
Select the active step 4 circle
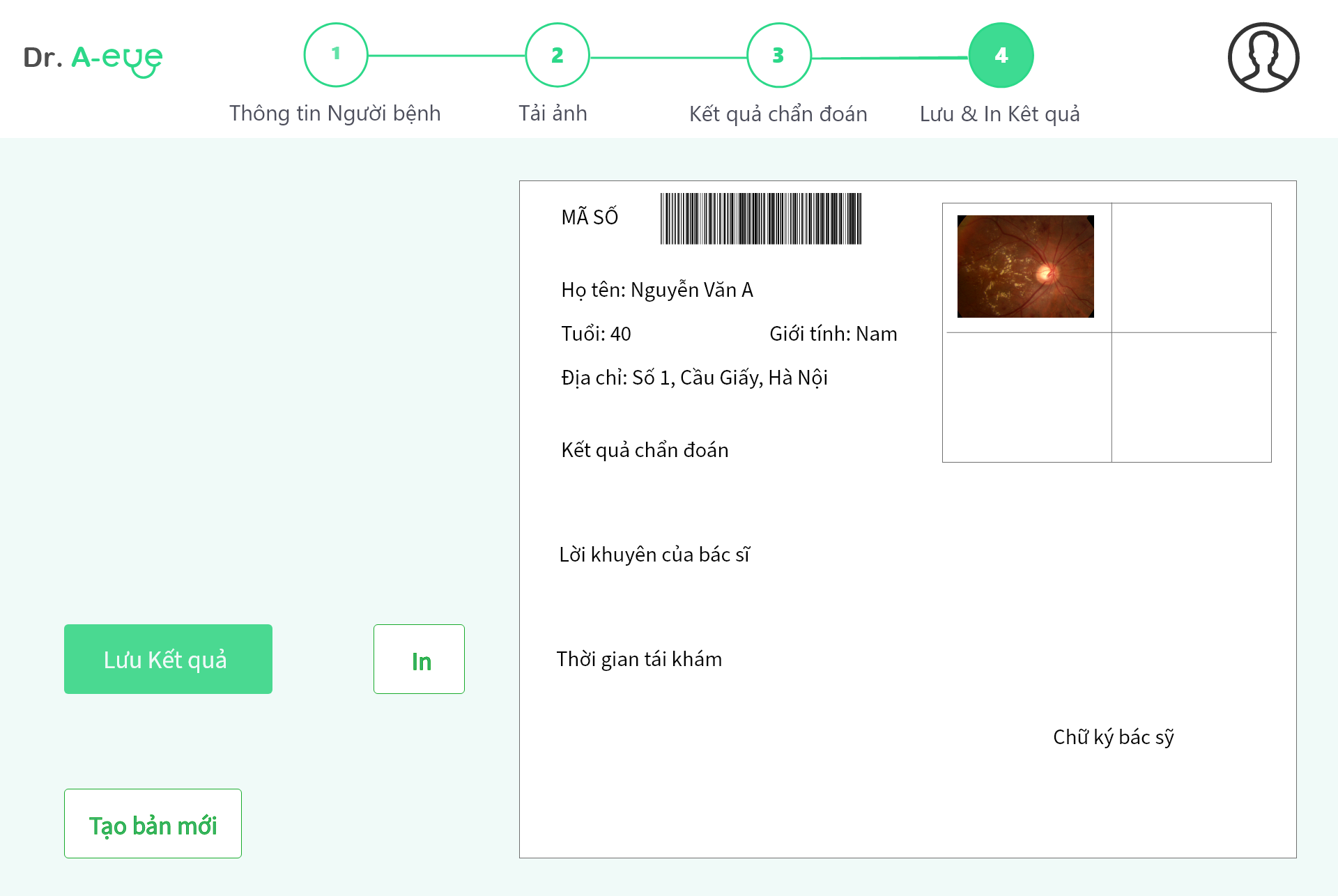1001,55
